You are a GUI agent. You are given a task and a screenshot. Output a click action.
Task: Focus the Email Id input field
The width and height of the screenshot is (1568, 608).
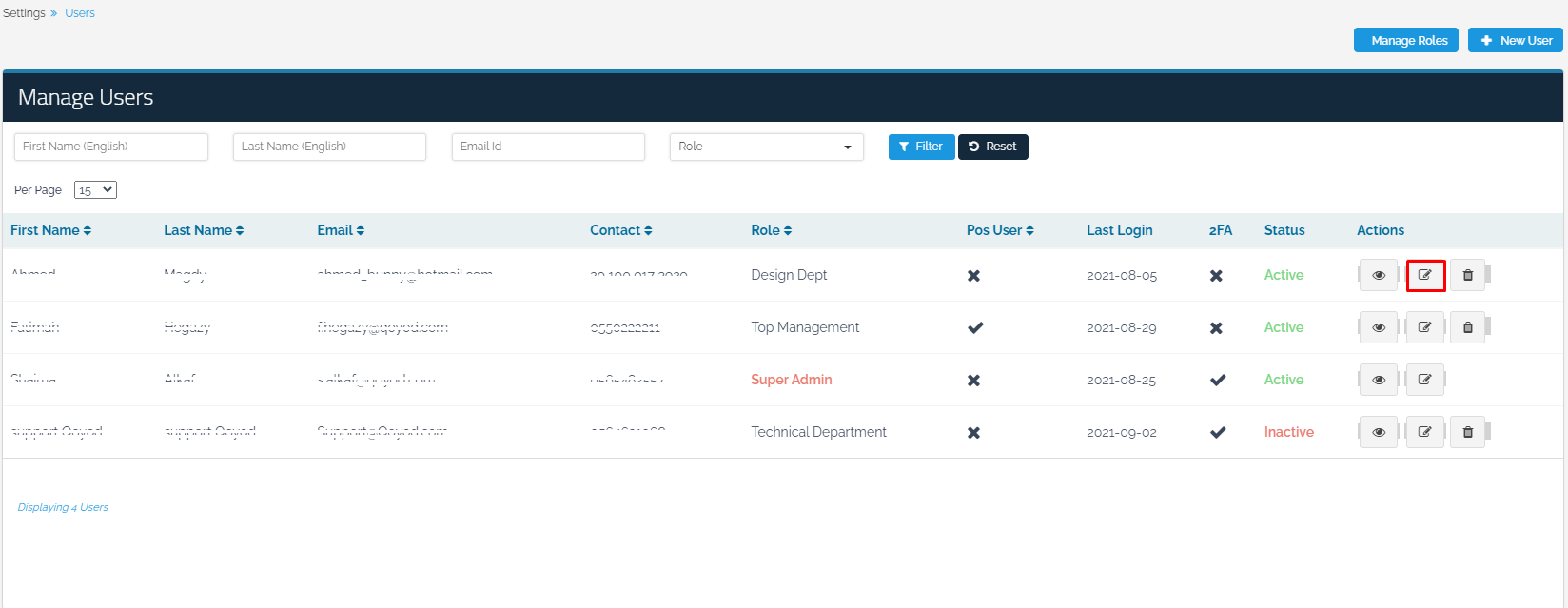[548, 147]
